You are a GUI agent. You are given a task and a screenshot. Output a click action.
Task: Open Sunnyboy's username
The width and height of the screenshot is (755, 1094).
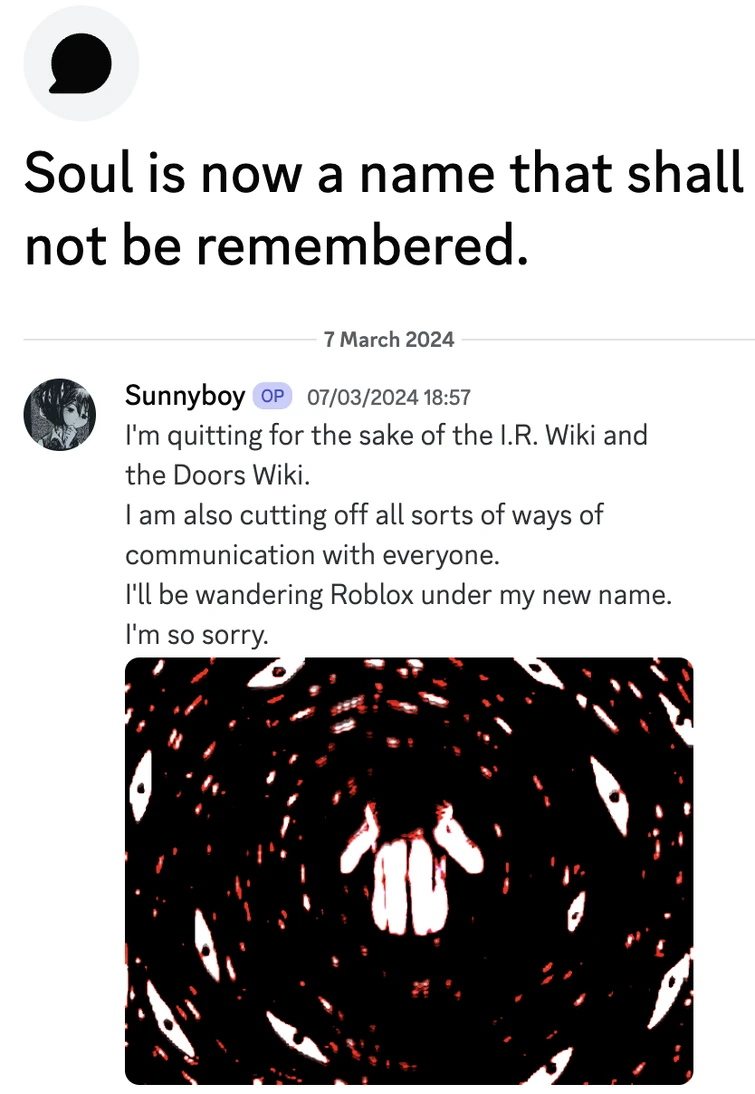(184, 396)
